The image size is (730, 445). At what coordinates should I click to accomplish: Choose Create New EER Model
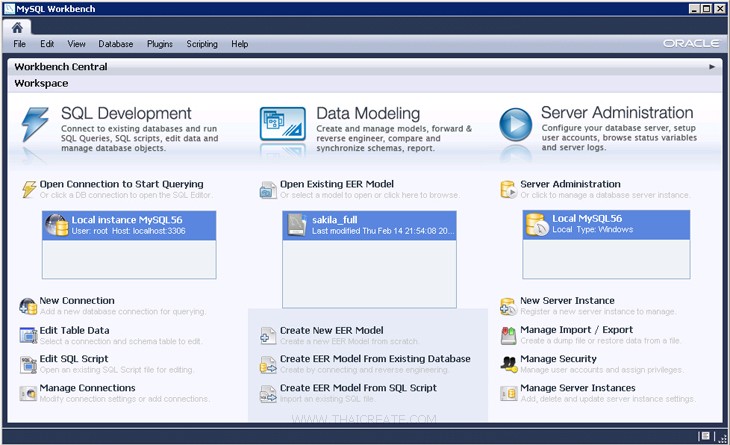pyautogui.click(x=331, y=330)
